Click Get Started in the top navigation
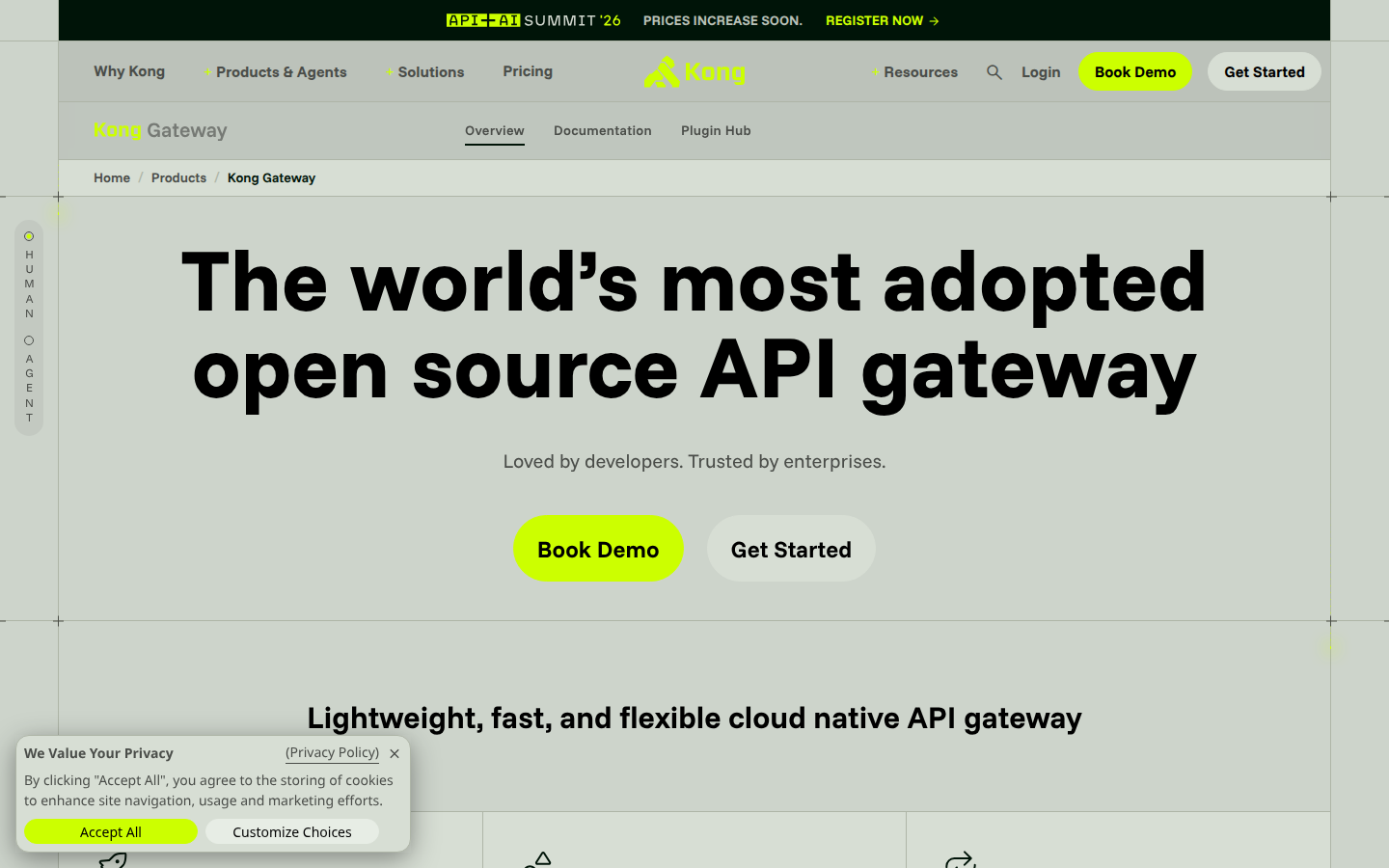This screenshot has width=1389, height=868. pyautogui.click(x=1265, y=71)
